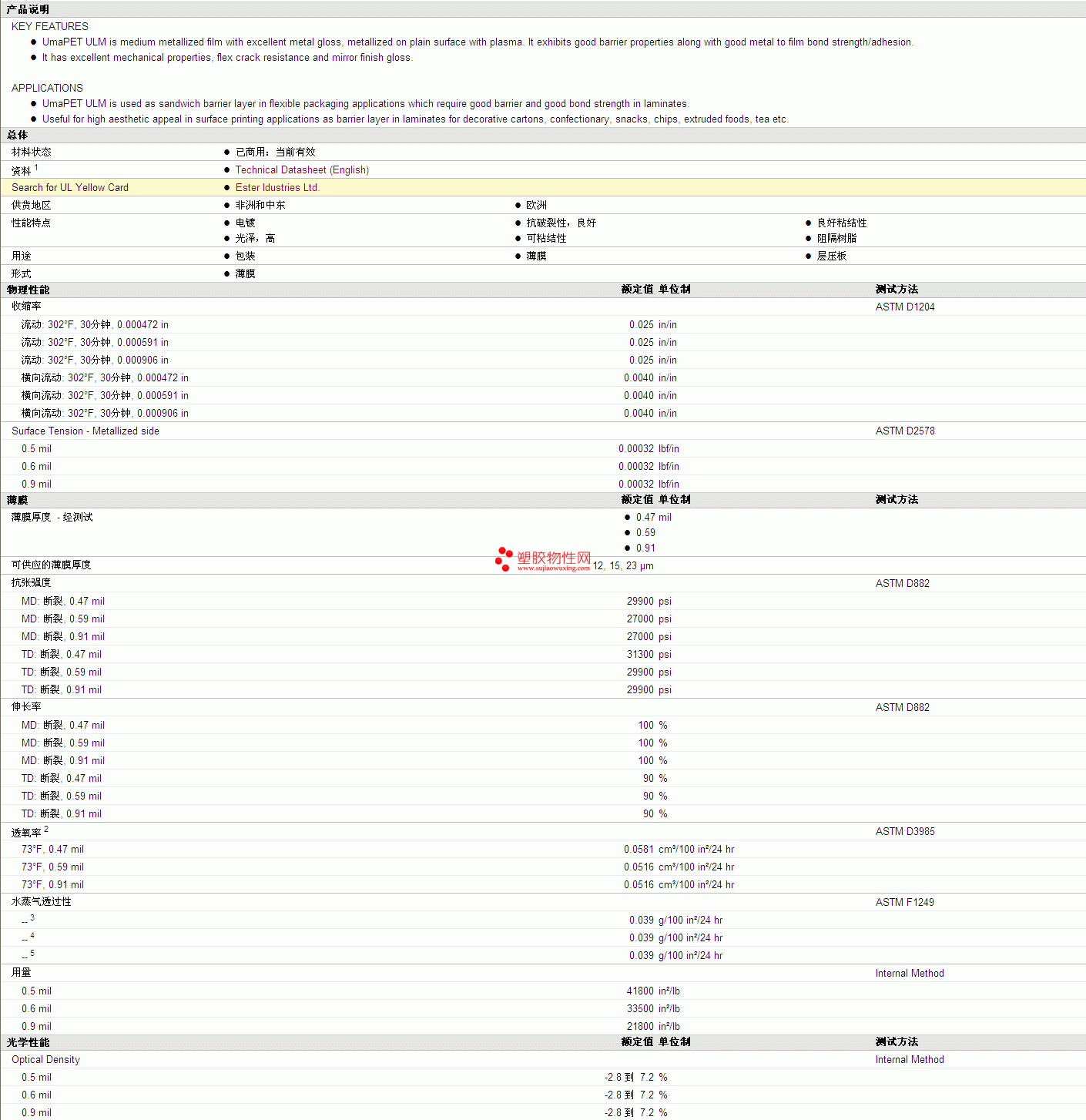Click the 用量 property label
Viewport: 1086px width, 1120px height.
22,973
